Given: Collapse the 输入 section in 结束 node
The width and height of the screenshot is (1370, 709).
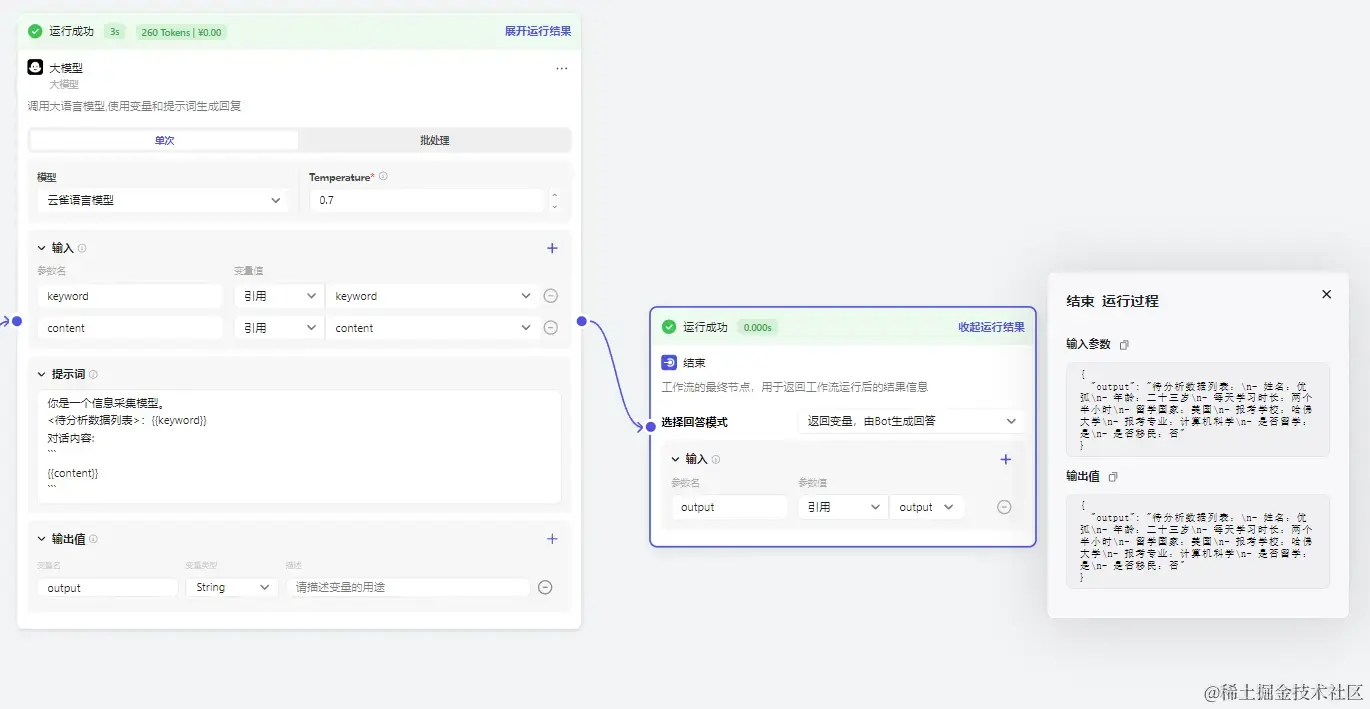Looking at the screenshot, I should pyautogui.click(x=675, y=460).
